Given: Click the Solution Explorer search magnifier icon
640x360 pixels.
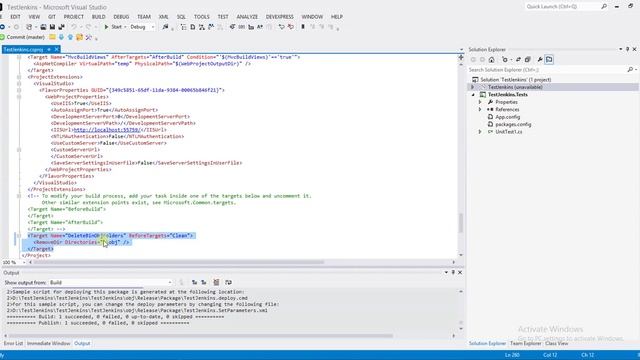Looking at the screenshot, I should [630, 70].
